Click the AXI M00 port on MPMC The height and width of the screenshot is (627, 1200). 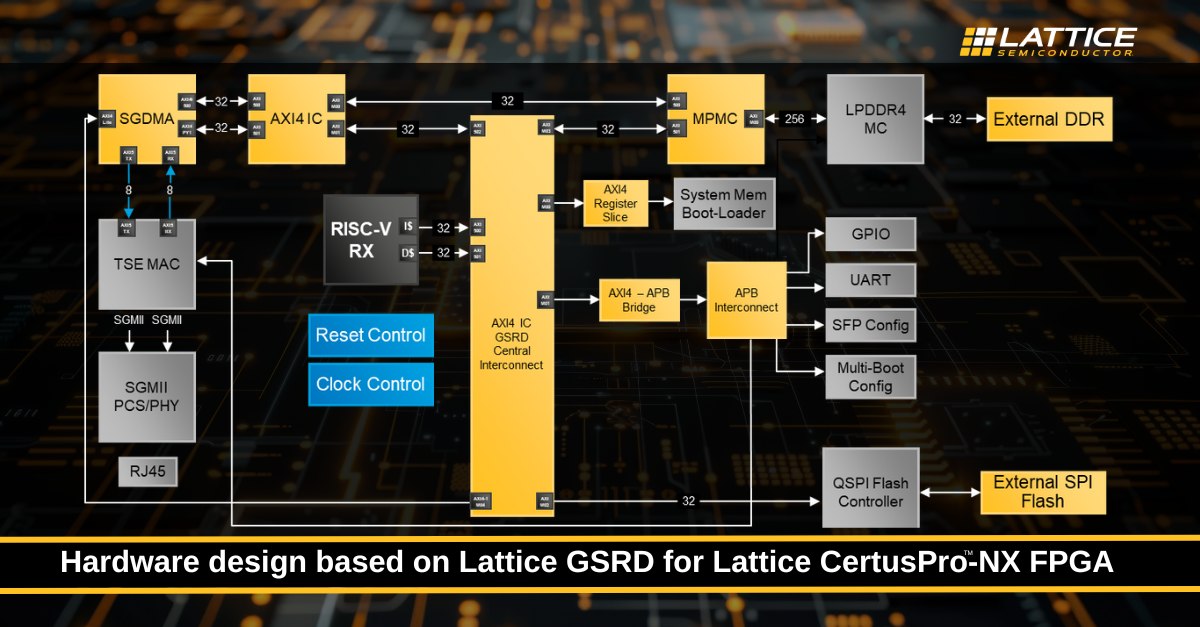(x=754, y=118)
